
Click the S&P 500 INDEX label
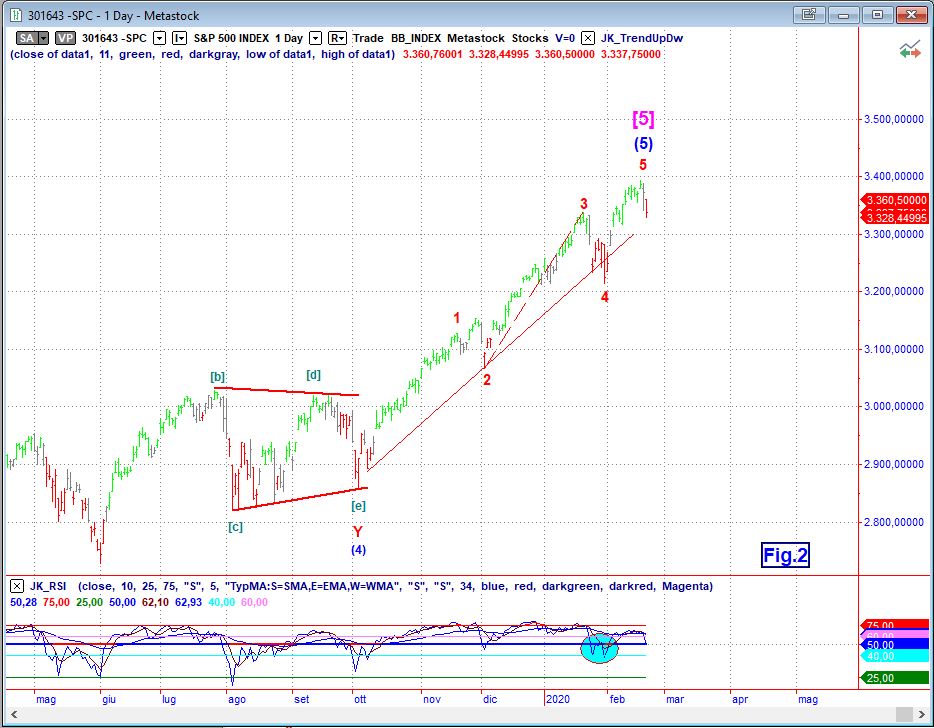pyautogui.click(x=231, y=38)
